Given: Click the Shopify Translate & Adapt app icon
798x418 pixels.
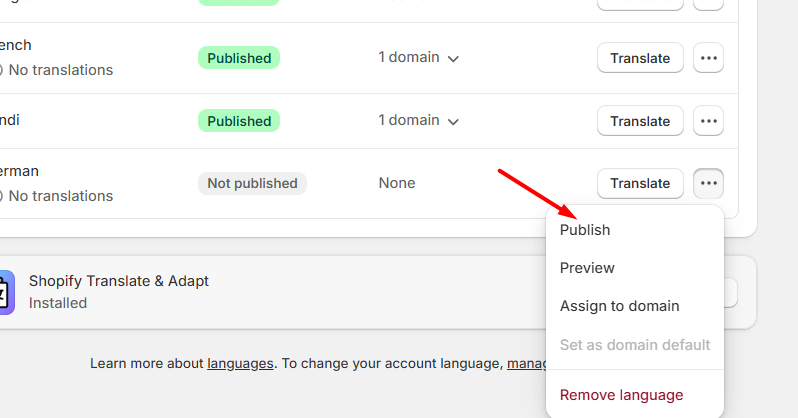Looking at the screenshot, I should tap(6, 292).
